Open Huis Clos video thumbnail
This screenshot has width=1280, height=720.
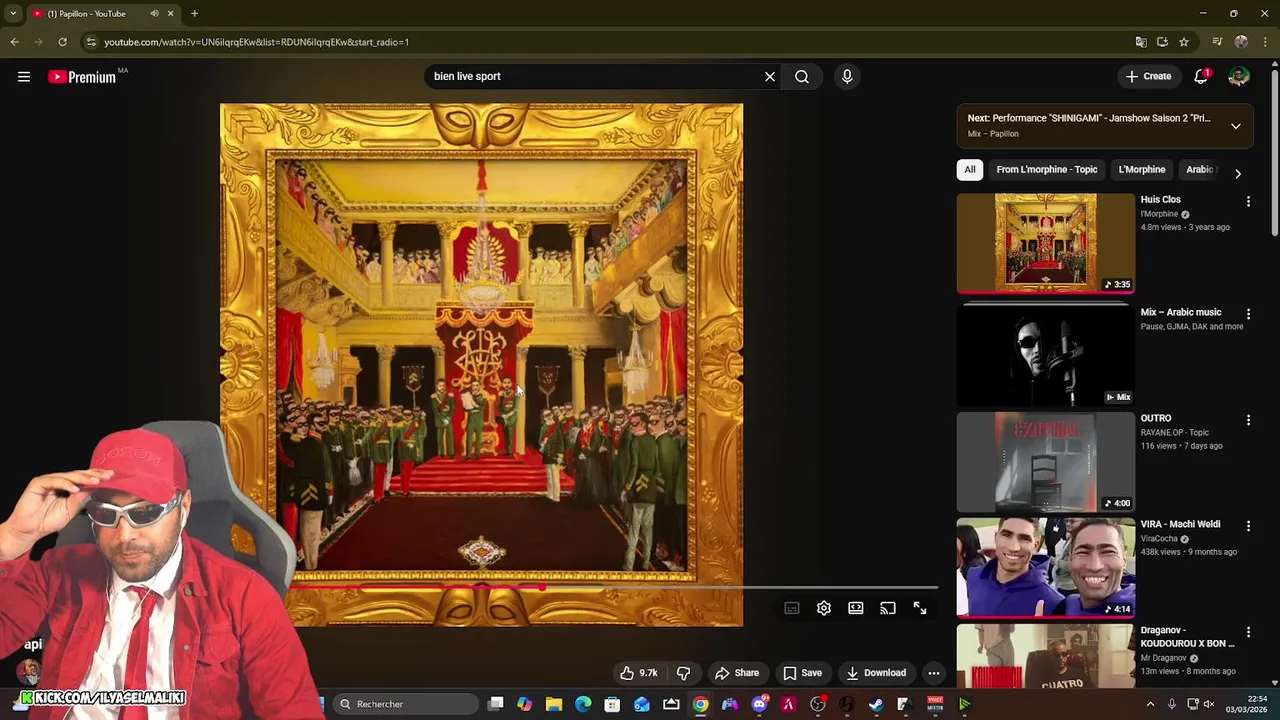pos(1046,243)
